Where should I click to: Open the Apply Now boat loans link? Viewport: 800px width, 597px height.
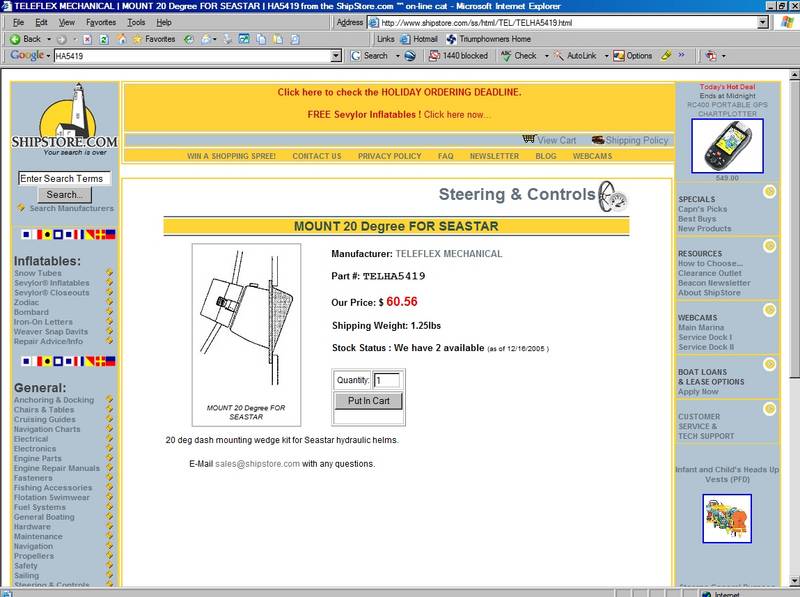tap(698, 391)
